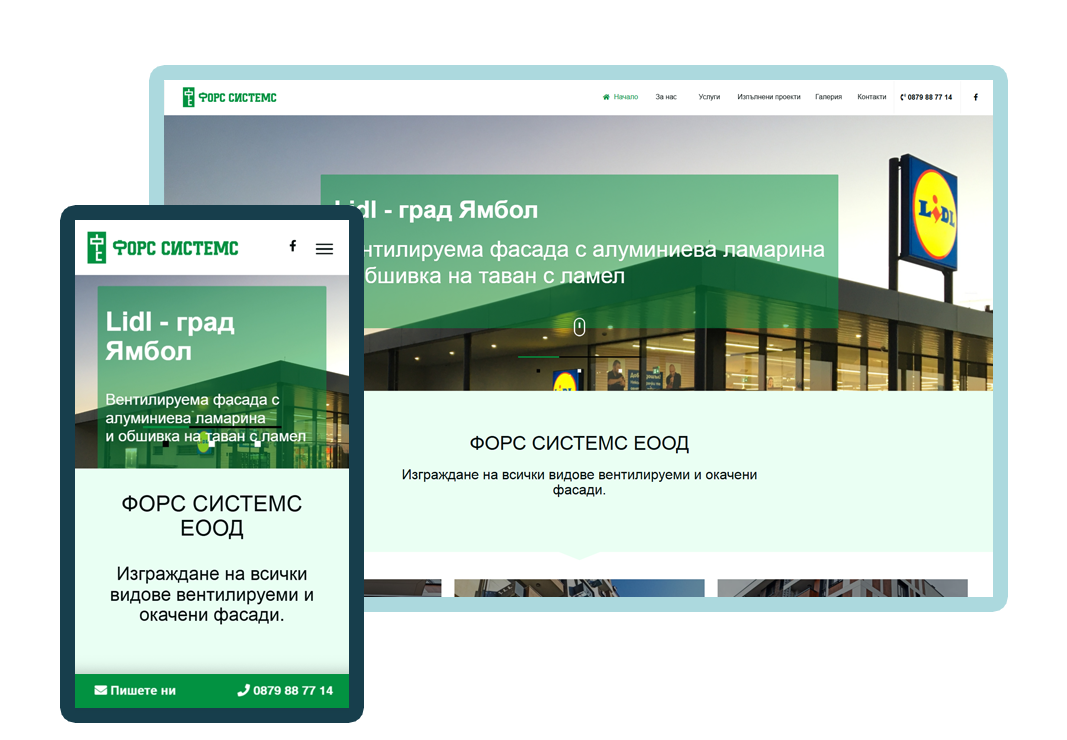Tap Пишете ни button in mobile footer
The height and width of the screenshot is (740, 1067).
pyautogui.click(x=135, y=690)
